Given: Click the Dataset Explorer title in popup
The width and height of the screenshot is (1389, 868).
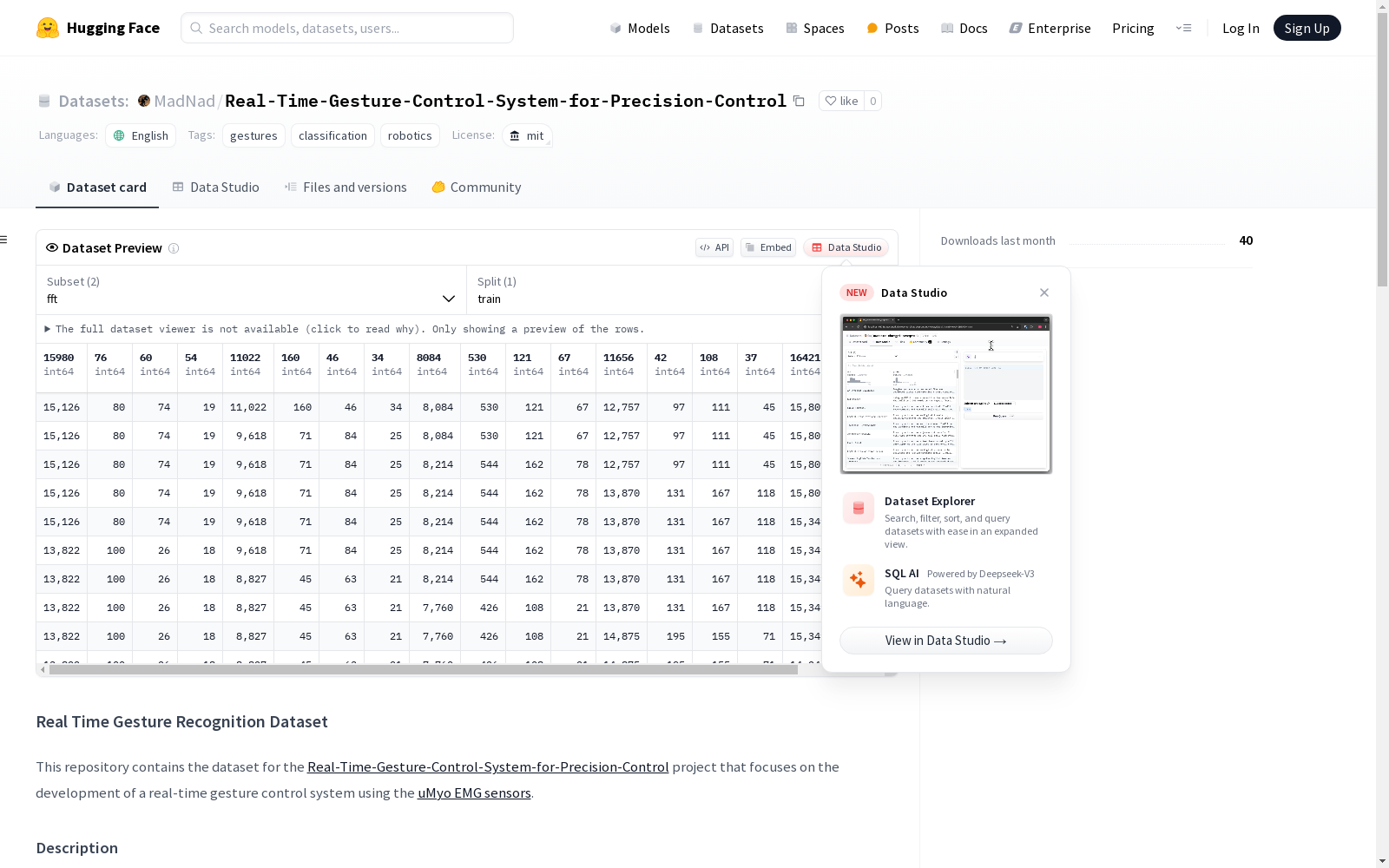Looking at the screenshot, I should pyautogui.click(x=930, y=501).
